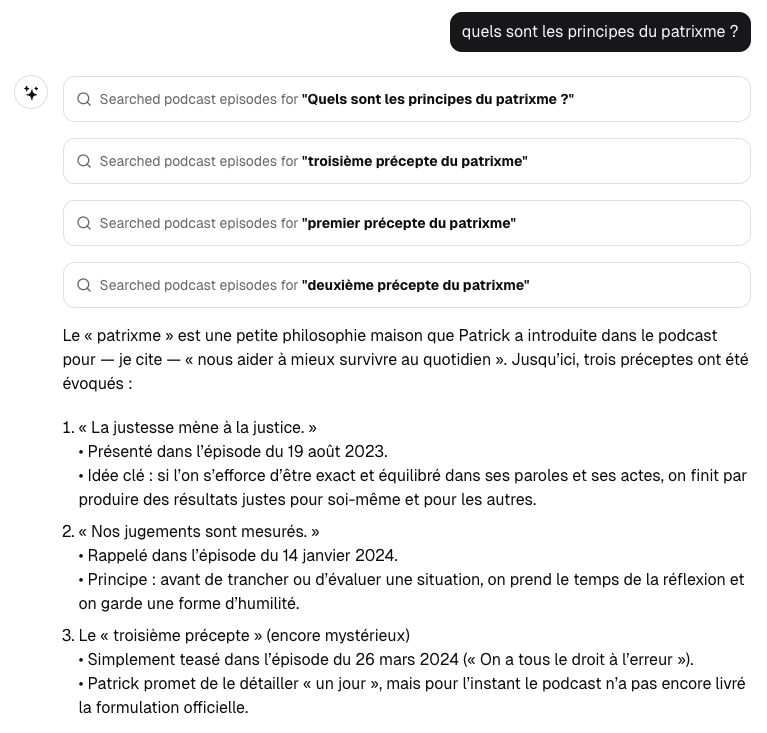Expand the "troisième précepte du patrixme" search row
The height and width of the screenshot is (733, 767).
(406, 161)
